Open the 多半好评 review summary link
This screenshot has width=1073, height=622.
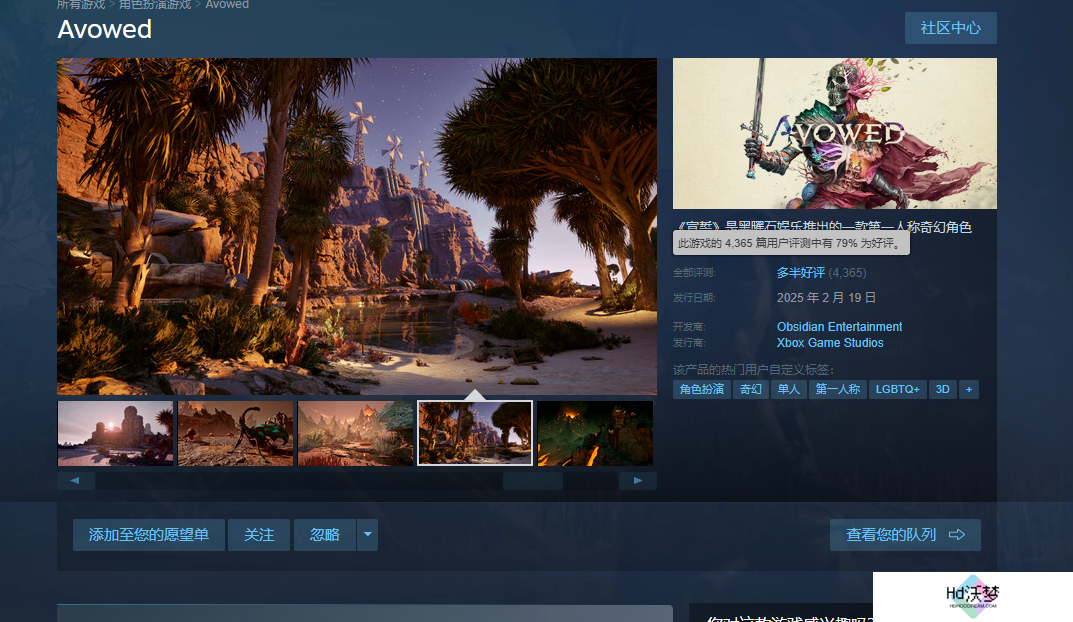pyautogui.click(x=801, y=272)
